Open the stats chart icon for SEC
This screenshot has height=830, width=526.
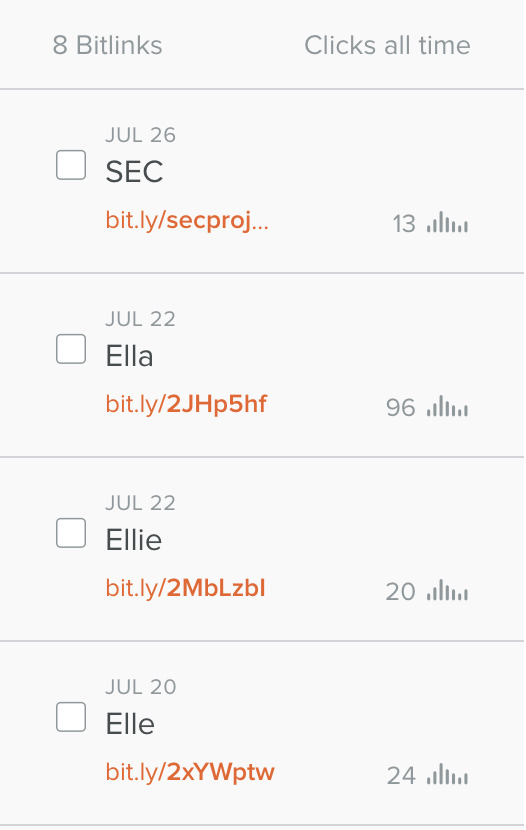coord(448,222)
